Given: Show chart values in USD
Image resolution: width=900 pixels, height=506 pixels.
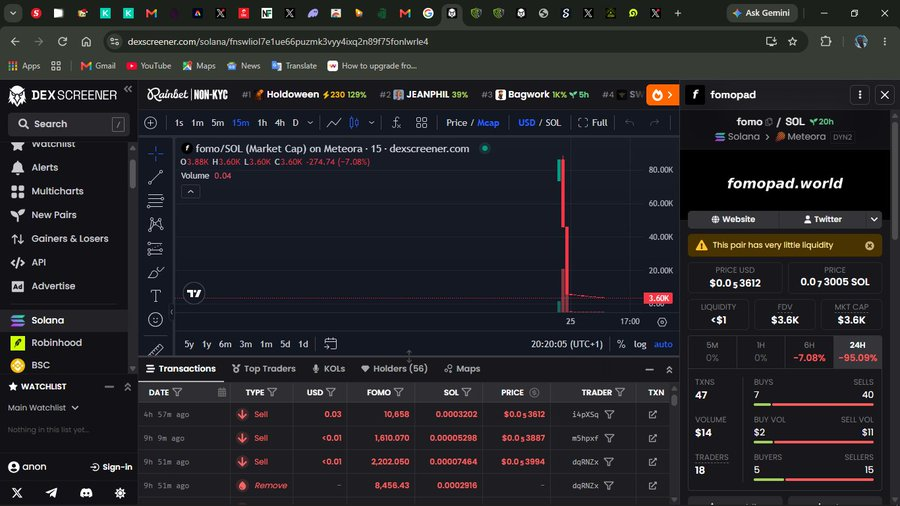Looking at the screenshot, I should click(526, 123).
